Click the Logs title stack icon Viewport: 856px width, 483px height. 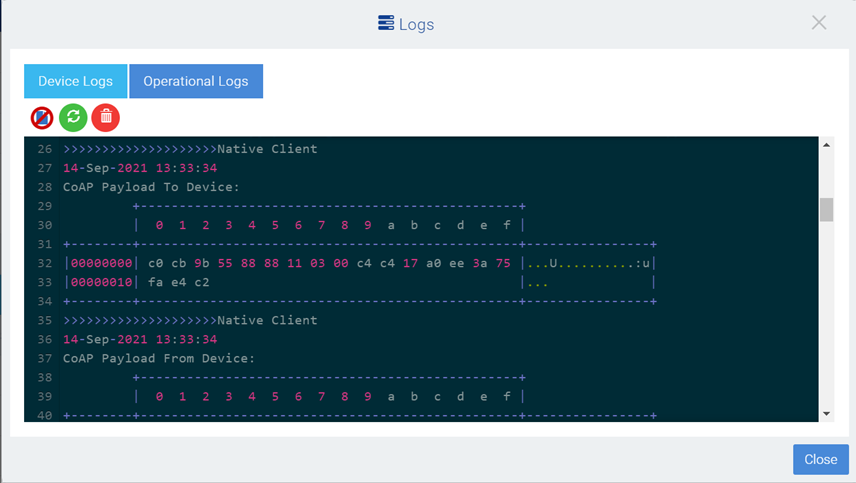coord(386,23)
